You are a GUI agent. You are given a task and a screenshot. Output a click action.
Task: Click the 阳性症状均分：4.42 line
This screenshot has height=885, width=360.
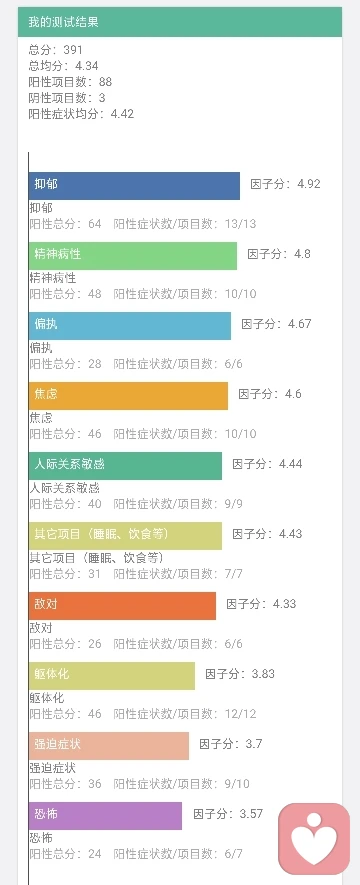[x=81, y=113]
